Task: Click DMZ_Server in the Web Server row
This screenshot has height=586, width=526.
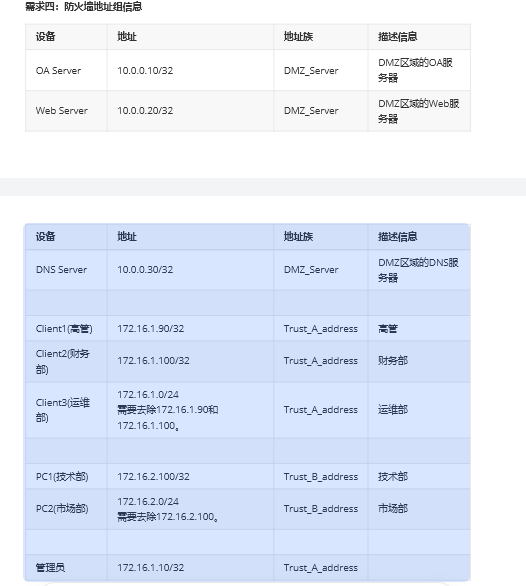Action: (x=311, y=111)
